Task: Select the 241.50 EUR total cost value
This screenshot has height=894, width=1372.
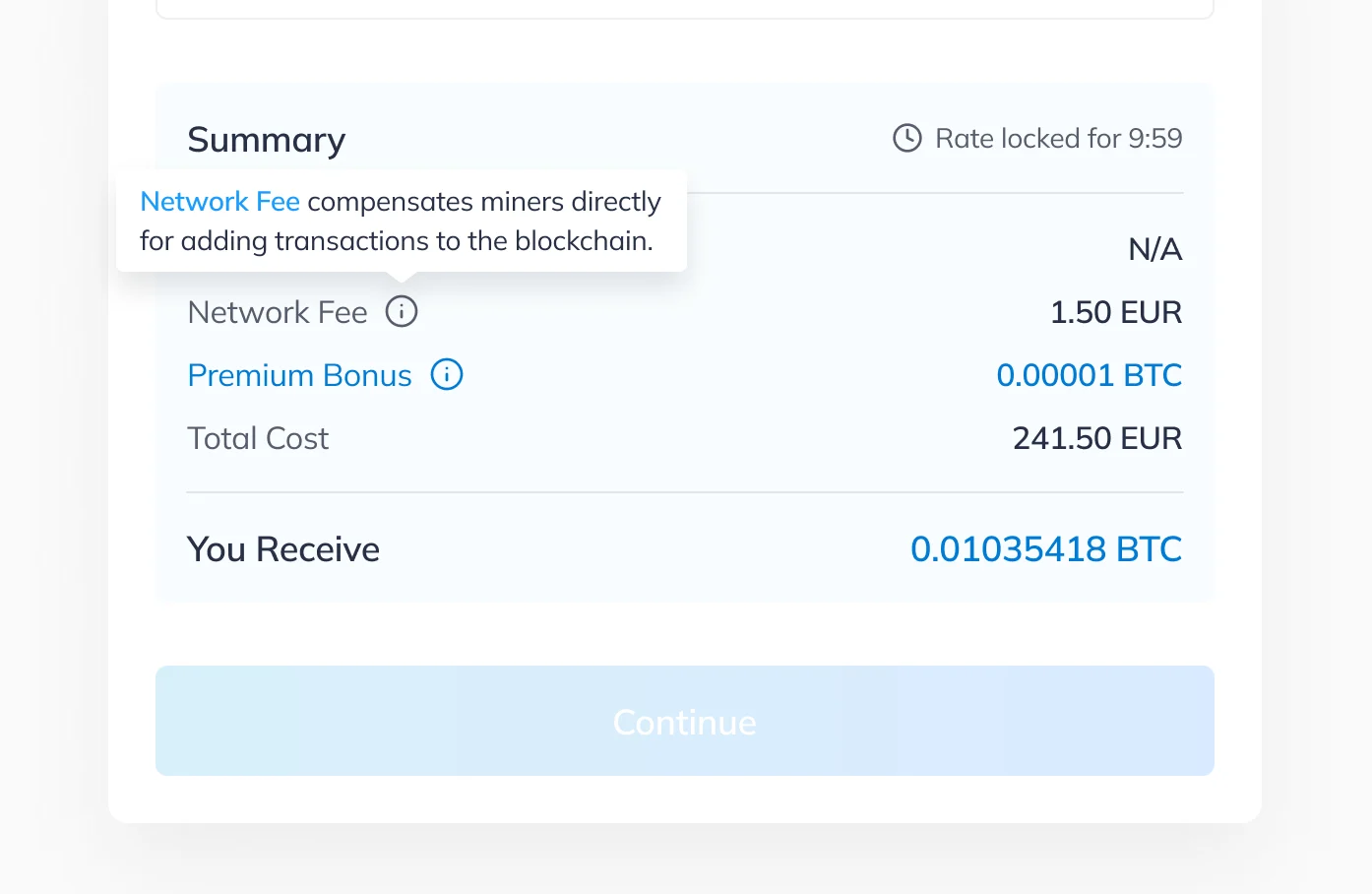Action: pos(1097,438)
